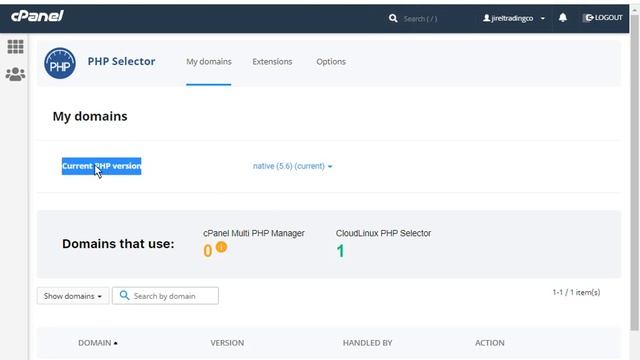This screenshot has width=640, height=360.
Task: Switch to the My domains tab
Action: point(209,62)
